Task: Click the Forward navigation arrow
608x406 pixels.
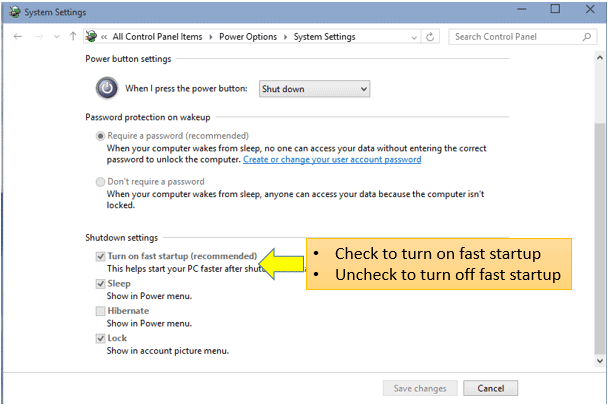Action: tap(39, 36)
